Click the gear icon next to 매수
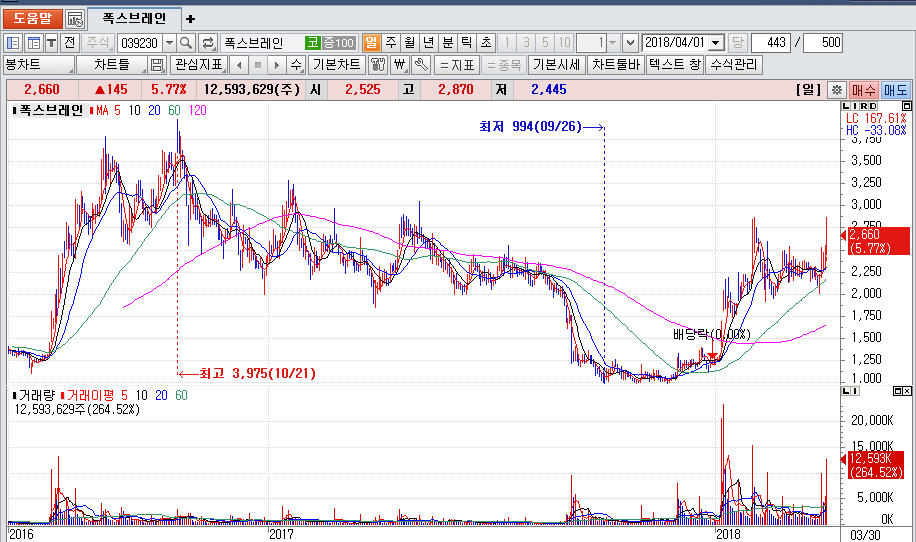916x542 pixels. pyautogui.click(x=837, y=90)
